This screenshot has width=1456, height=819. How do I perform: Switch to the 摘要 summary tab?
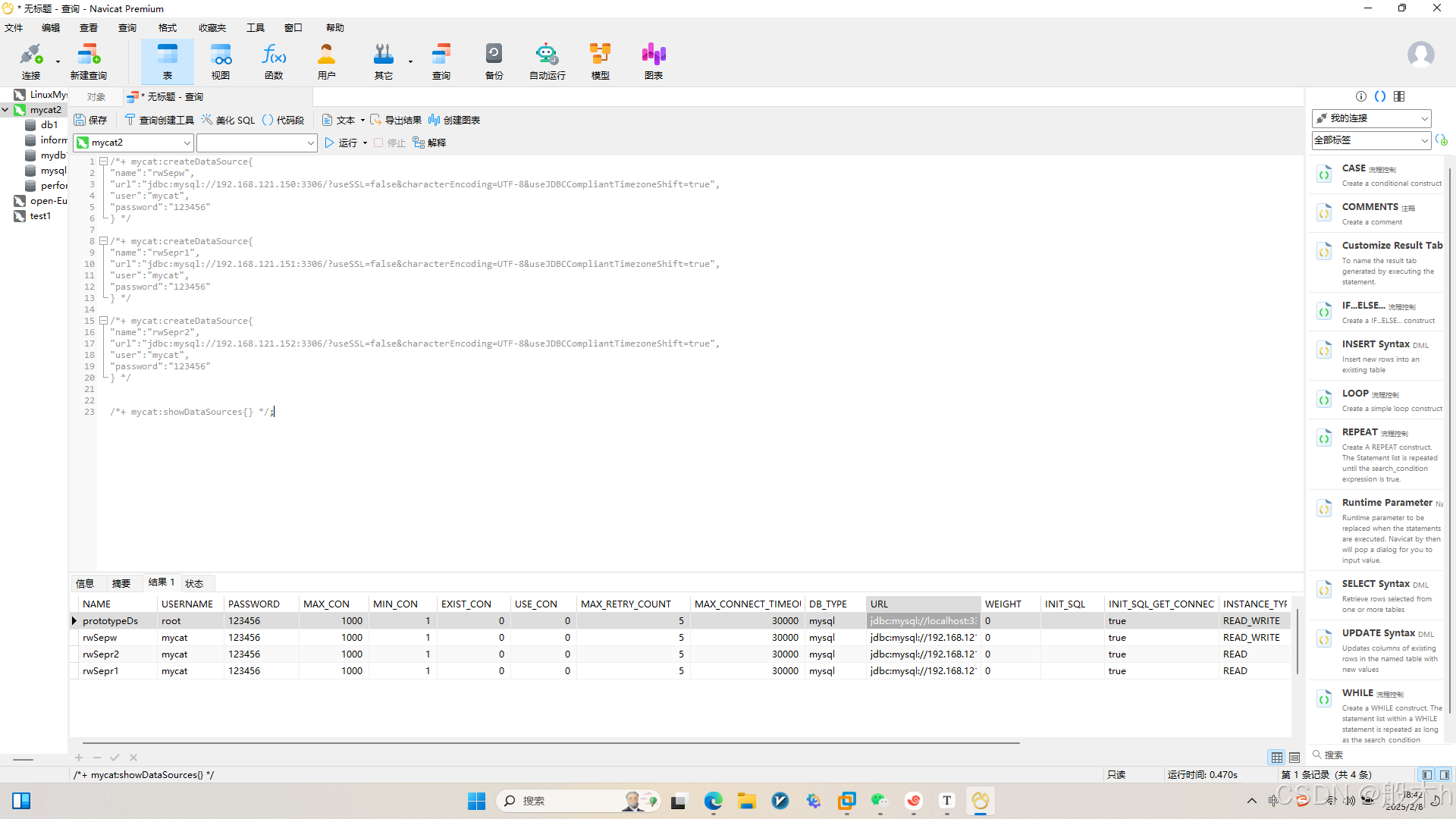121,583
